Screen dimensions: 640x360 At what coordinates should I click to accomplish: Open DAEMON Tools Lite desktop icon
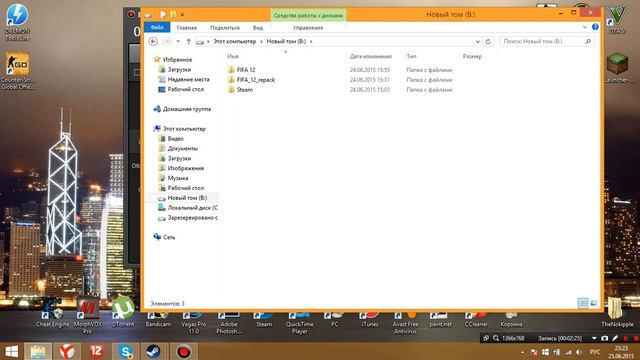[17, 22]
